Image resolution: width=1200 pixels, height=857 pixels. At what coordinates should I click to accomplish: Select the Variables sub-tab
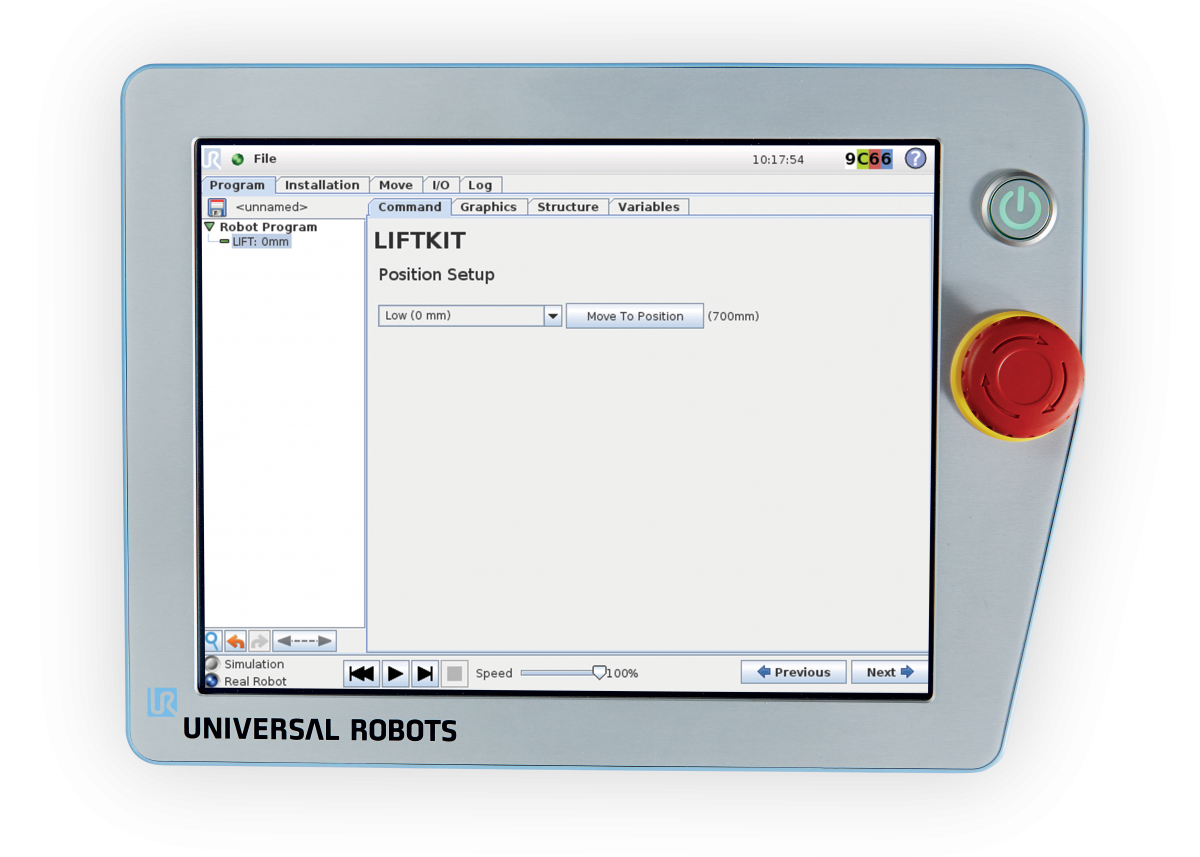tap(649, 207)
